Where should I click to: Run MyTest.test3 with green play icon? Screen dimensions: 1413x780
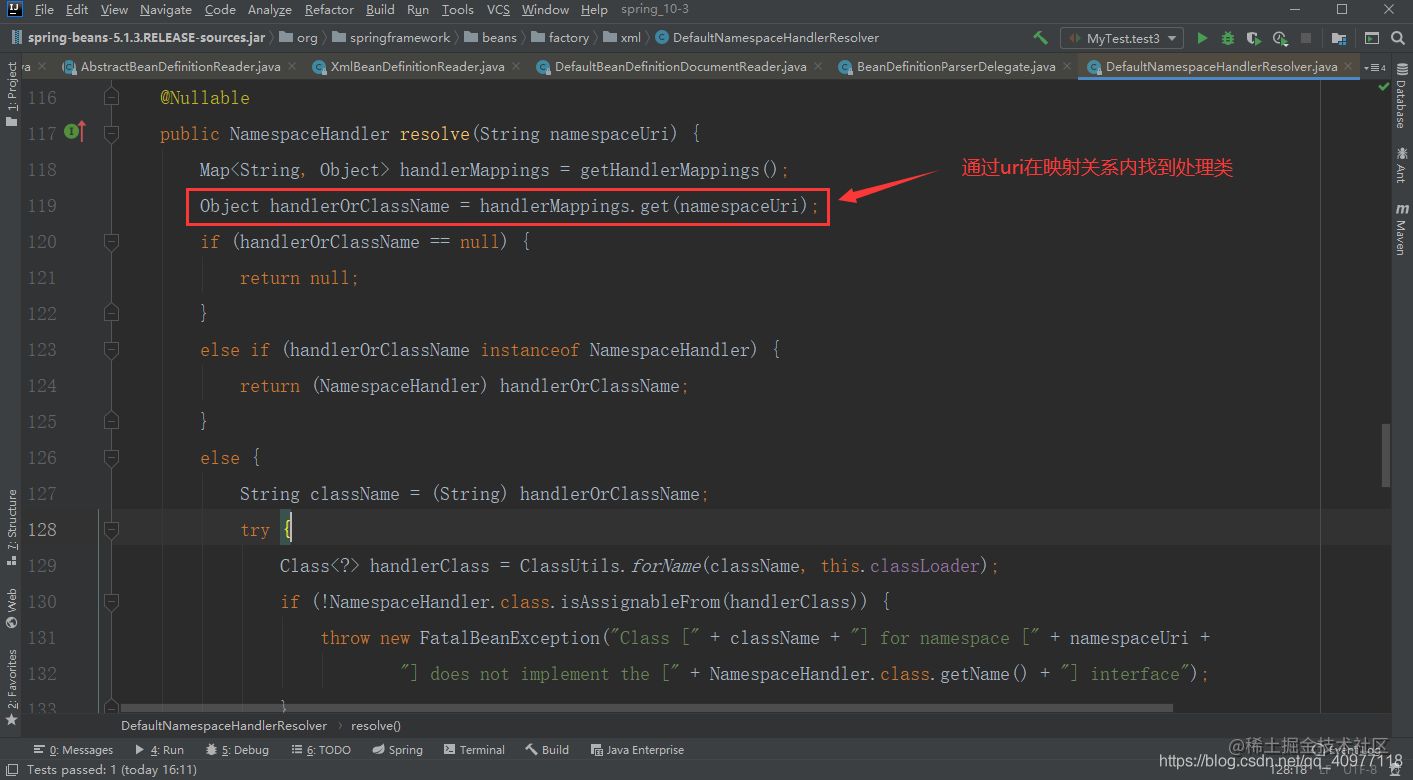coord(1202,38)
